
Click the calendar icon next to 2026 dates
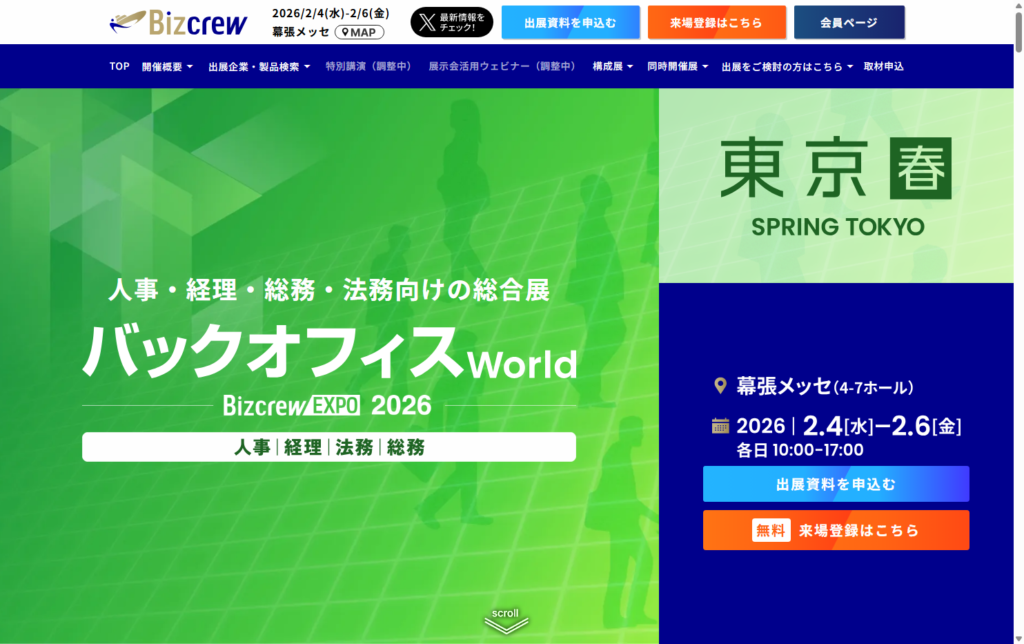(720, 426)
